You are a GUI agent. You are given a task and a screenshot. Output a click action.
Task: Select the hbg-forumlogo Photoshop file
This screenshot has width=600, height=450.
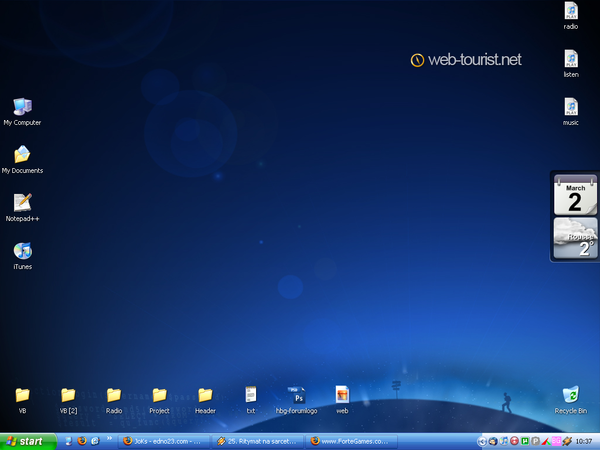click(x=297, y=400)
